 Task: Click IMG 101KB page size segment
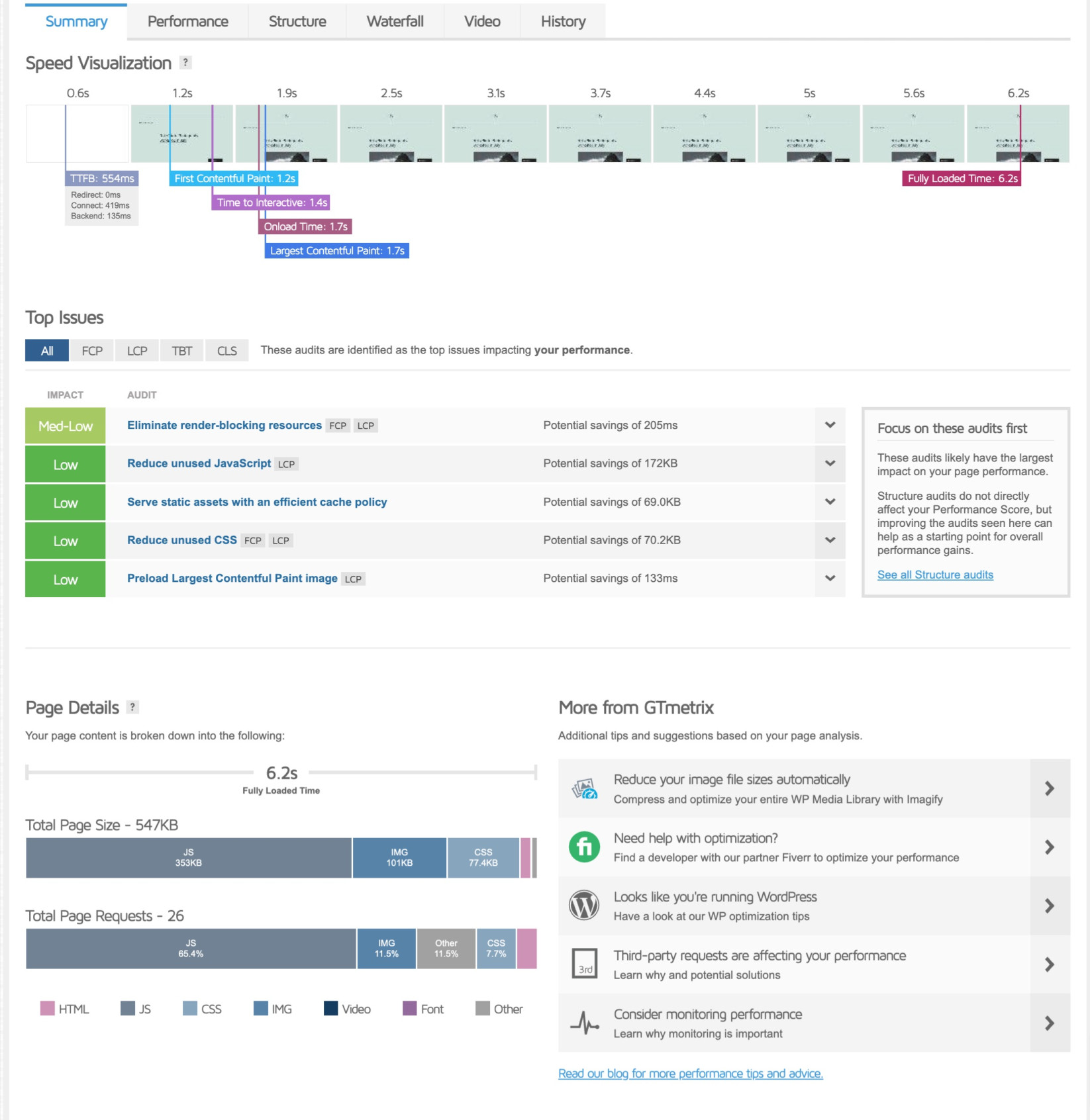pyautogui.click(x=399, y=858)
